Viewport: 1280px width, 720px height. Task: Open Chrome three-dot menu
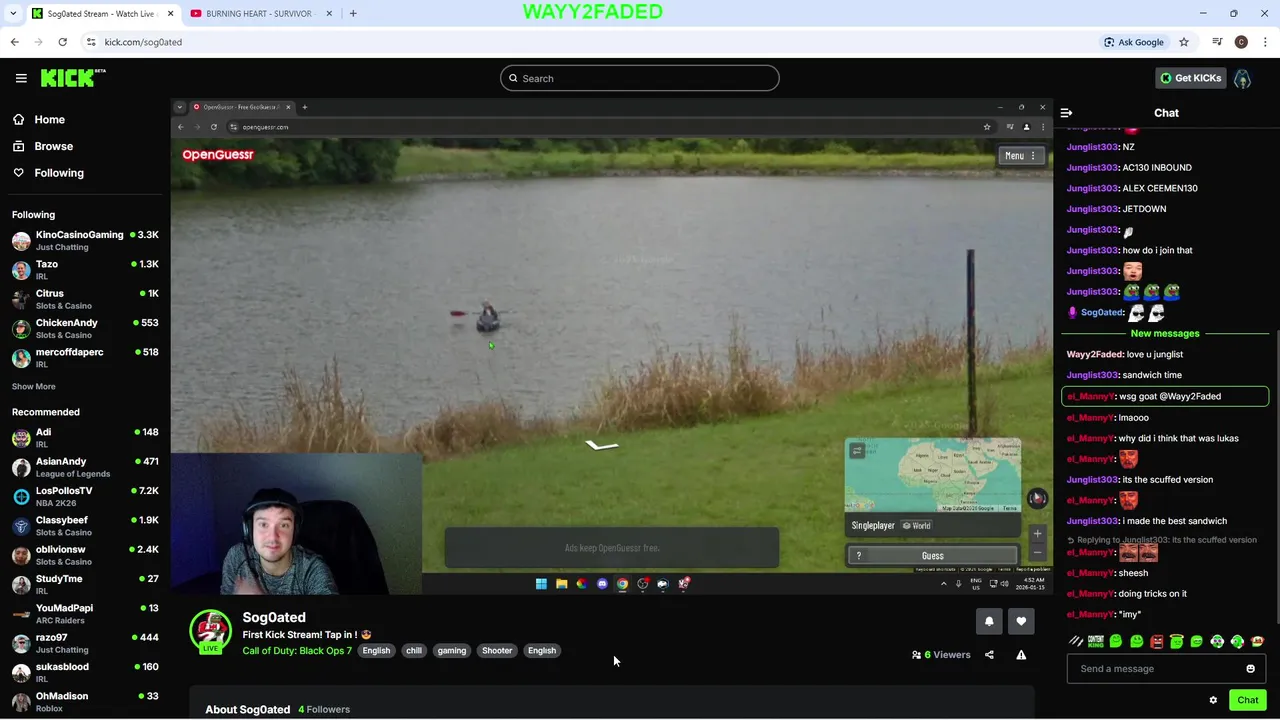point(1266,42)
